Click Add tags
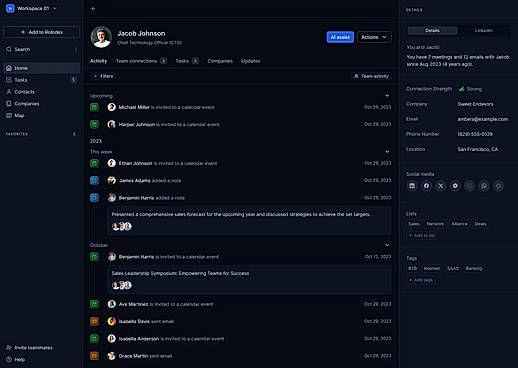 (x=421, y=280)
